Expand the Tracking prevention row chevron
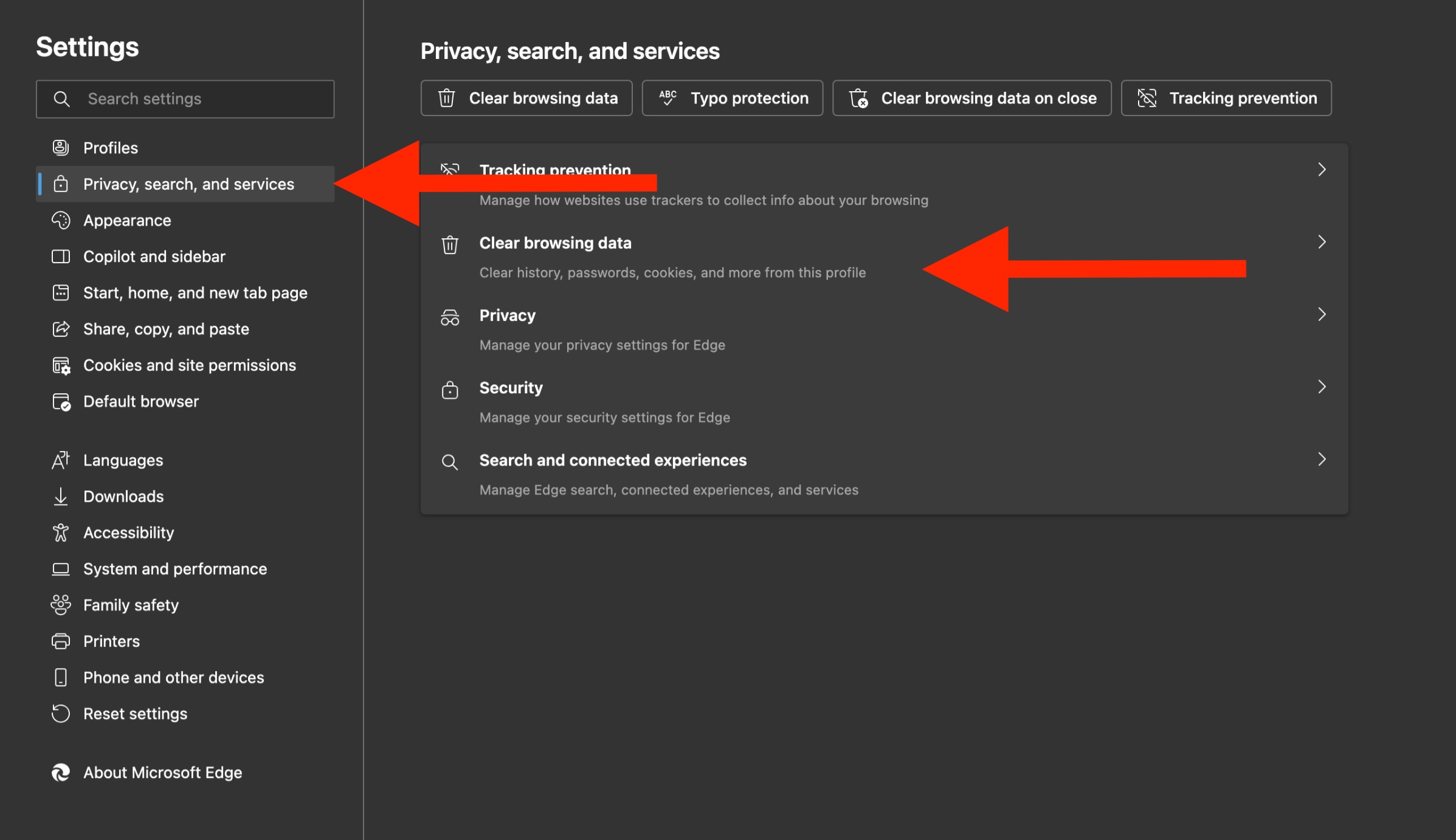This screenshot has height=840, width=1456. tap(1322, 170)
